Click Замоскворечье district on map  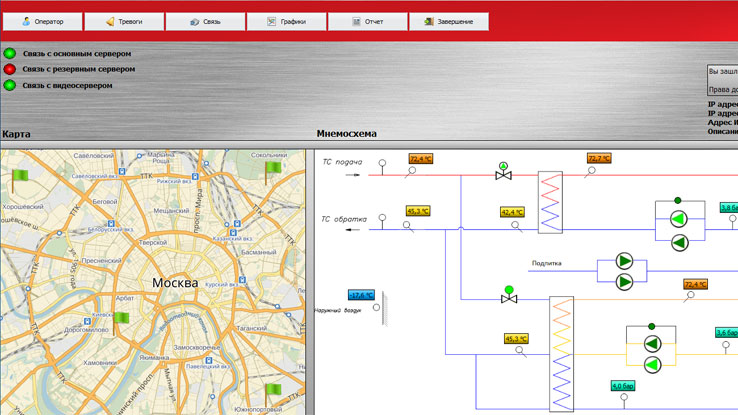click(x=197, y=347)
